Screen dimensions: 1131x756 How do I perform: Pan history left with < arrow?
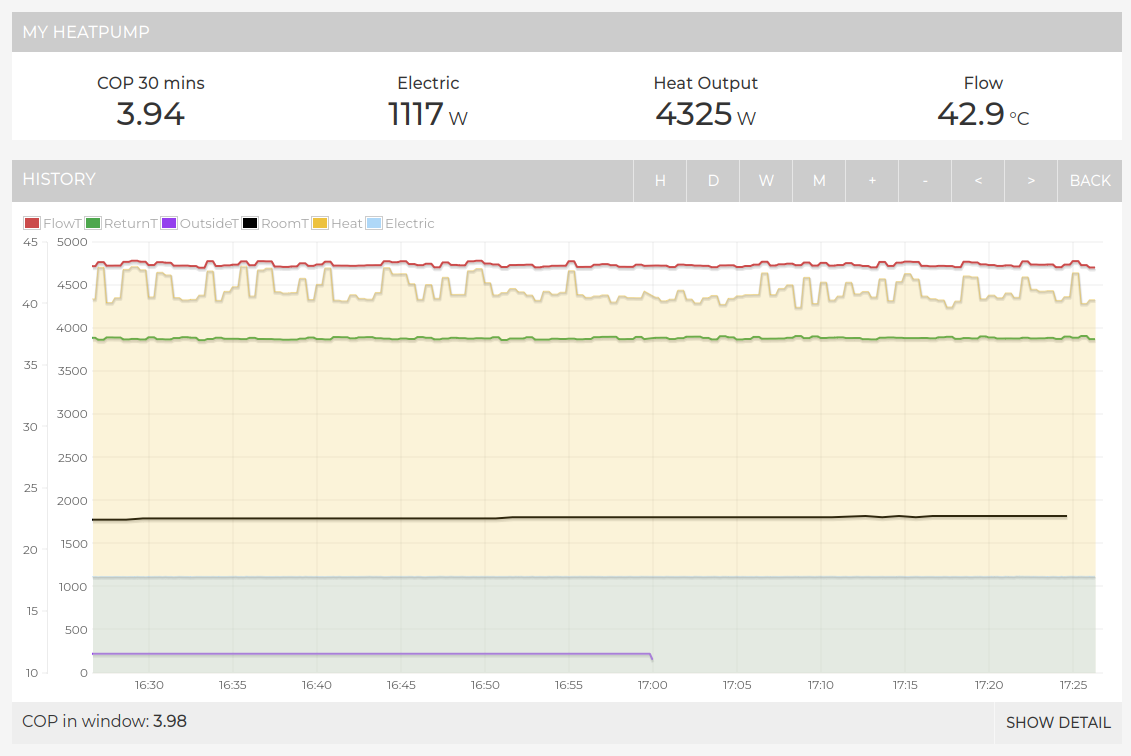(x=978, y=180)
